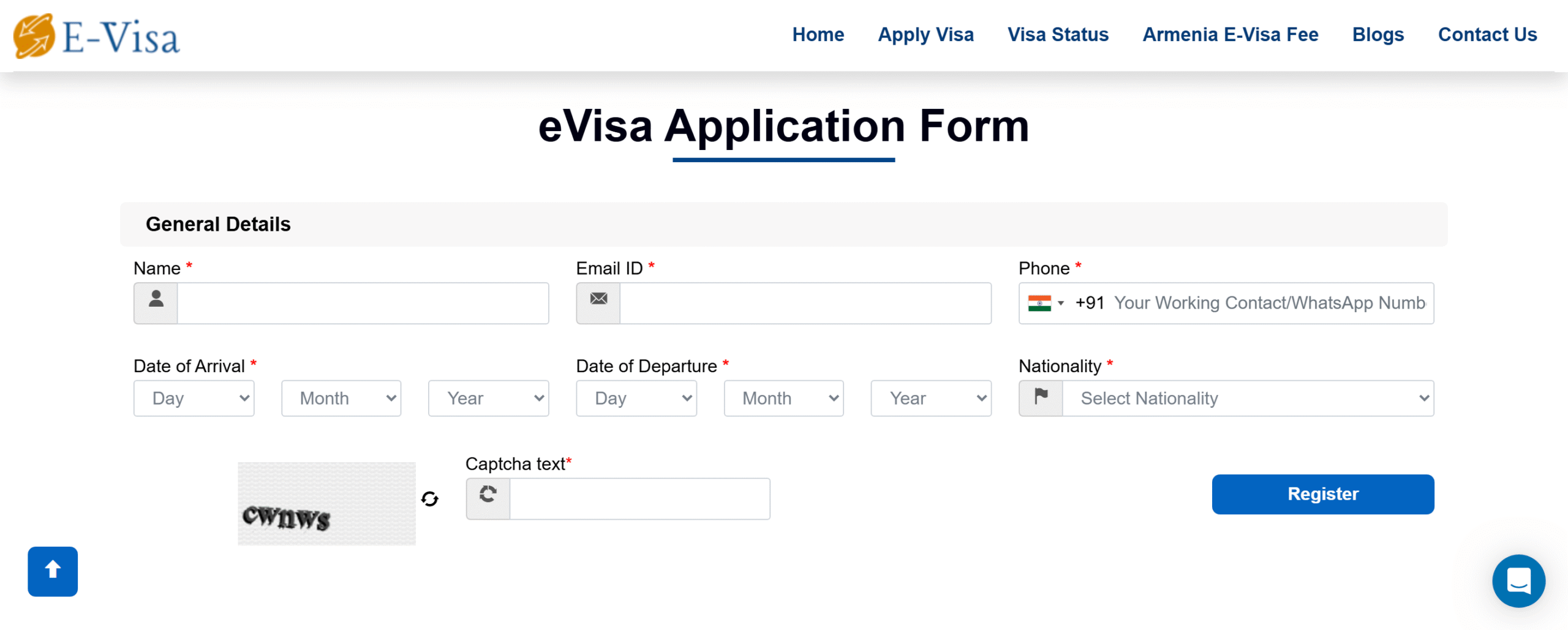Click the India flag country selector
This screenshot has height=630, width=1568.
tap(1046, 303)
